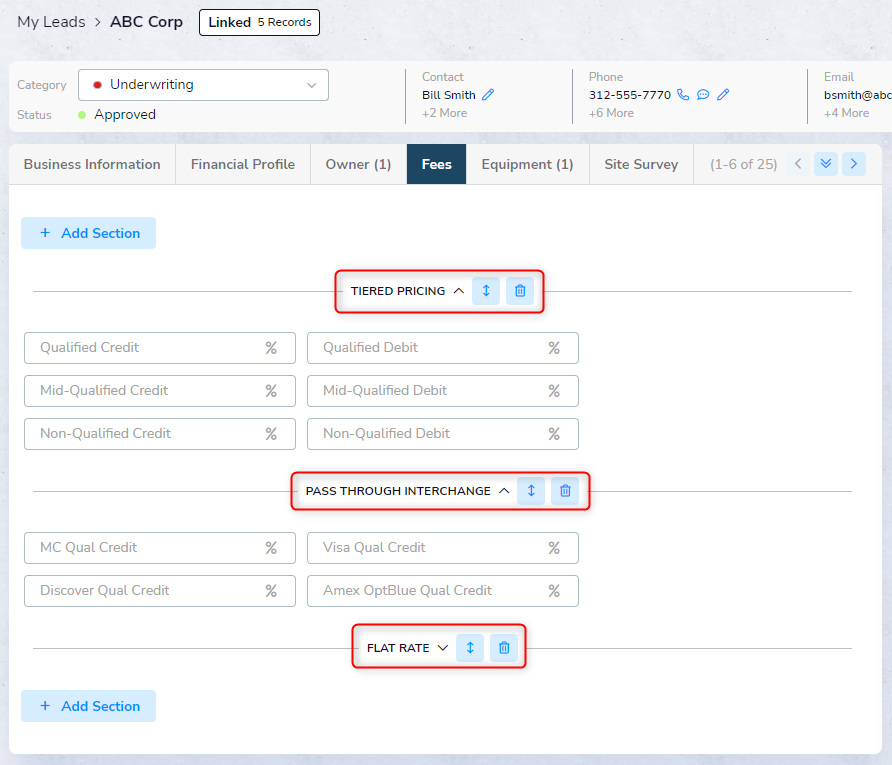The image size is (892, 765).
Task: Show +2 More contacts
Action: tap(444, 113)
